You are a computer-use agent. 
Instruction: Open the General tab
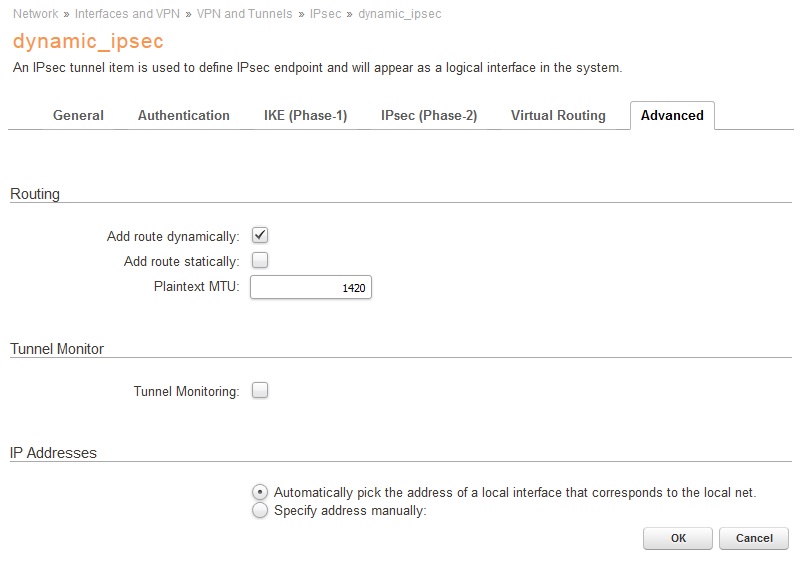[x=78, y=116]
